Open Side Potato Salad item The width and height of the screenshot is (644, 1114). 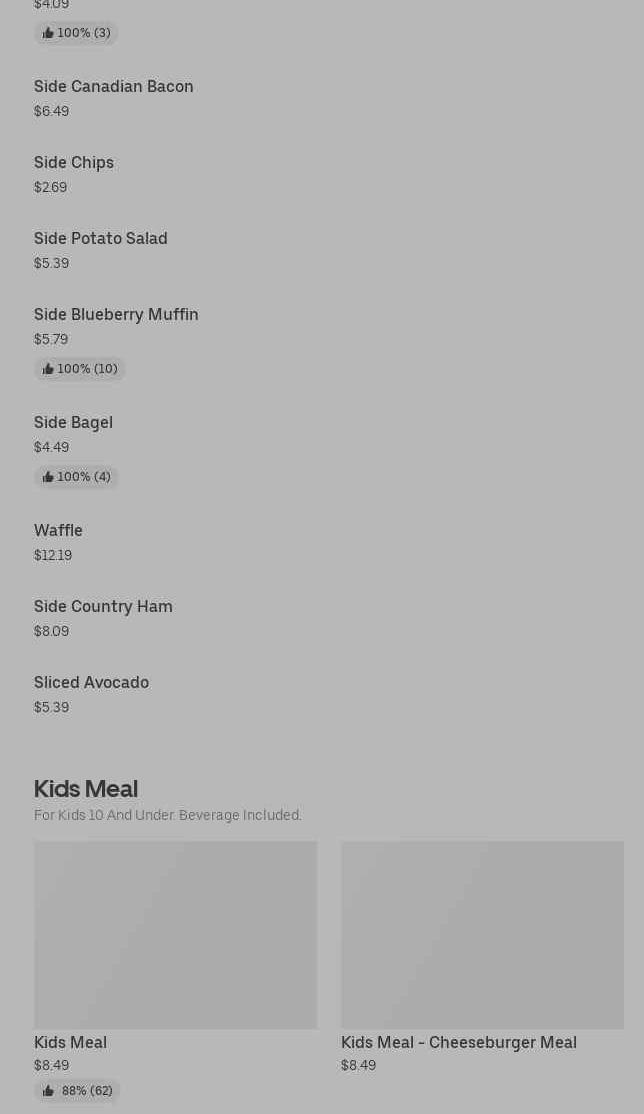tap(101, 238)
